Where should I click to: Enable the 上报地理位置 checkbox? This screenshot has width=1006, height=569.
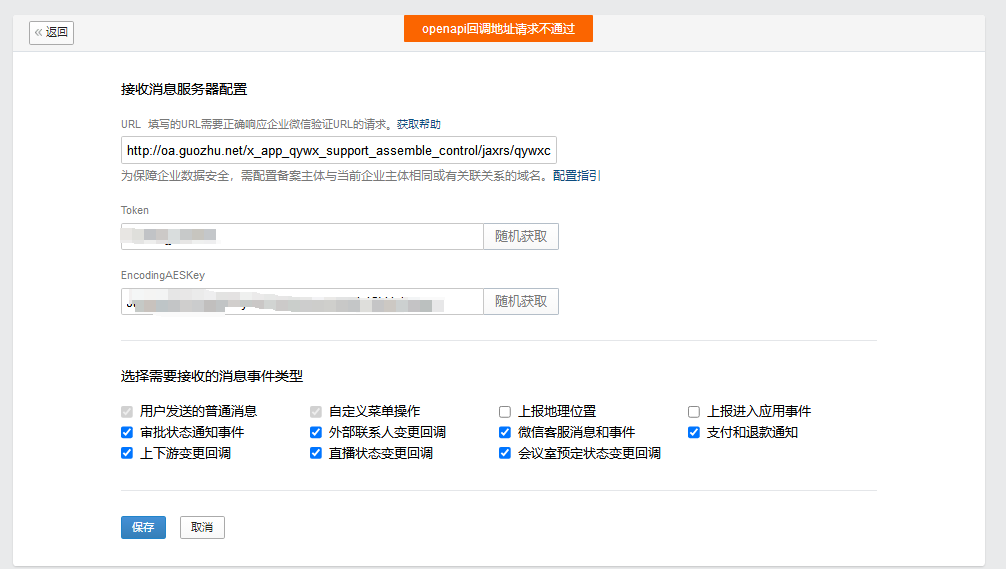[505, 411]
